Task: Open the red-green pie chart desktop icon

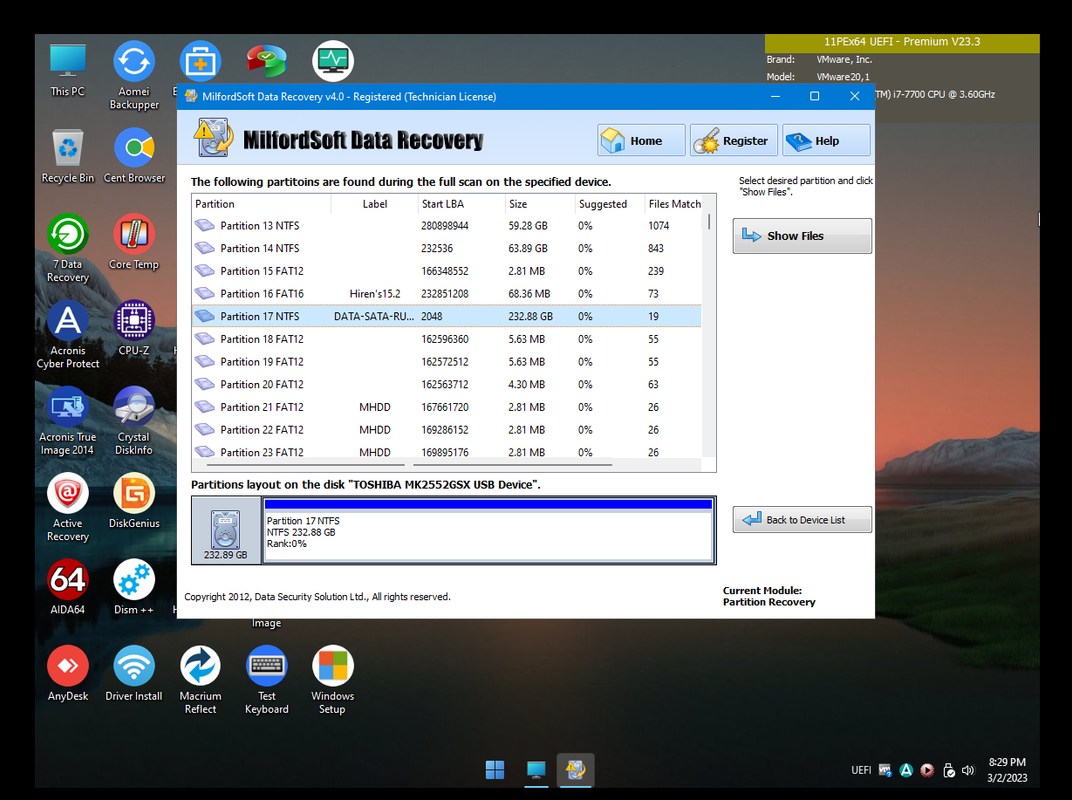Action: click(x=267, y=61)
